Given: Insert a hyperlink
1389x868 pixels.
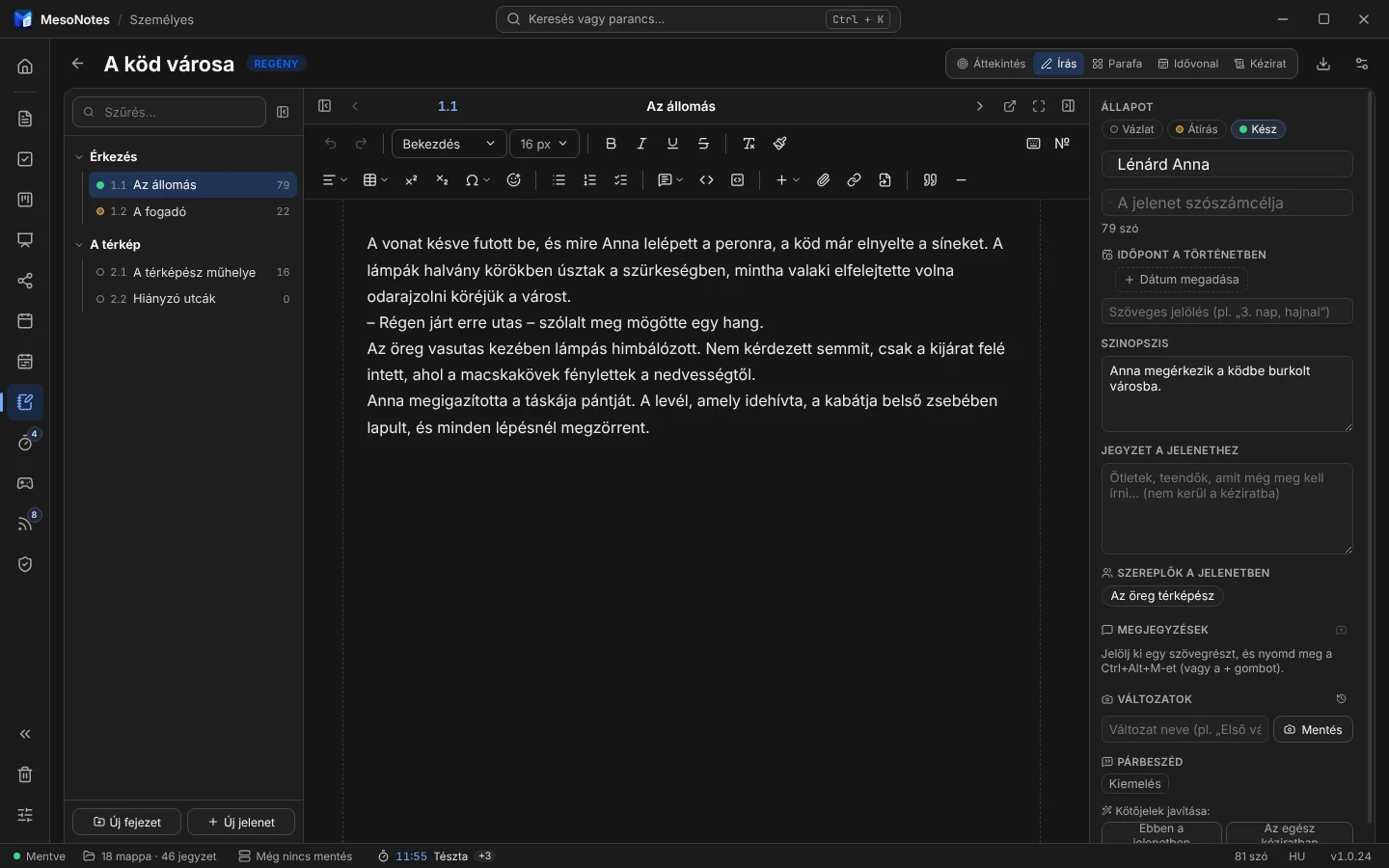Looking at the screenshot, I should pyautogui.click(x=855, y=180).
